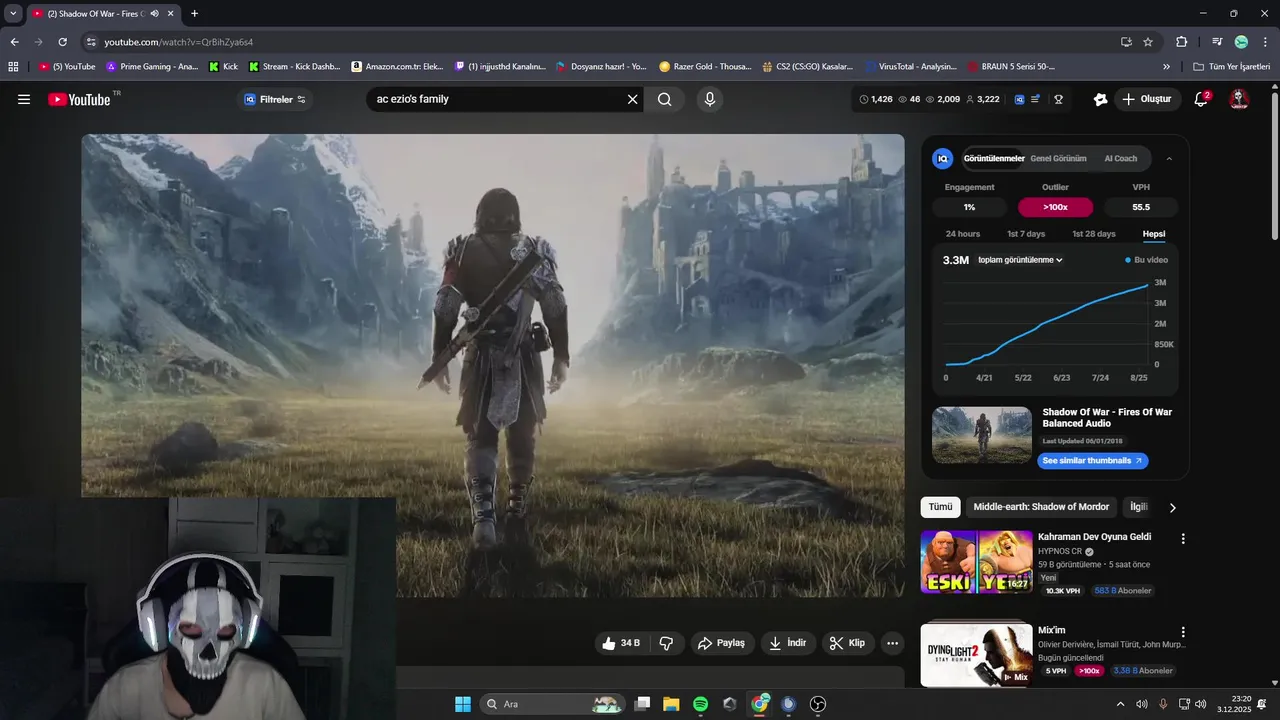The image size is (1280, 720).
Task: Select Middle-earth: Shadow of Mordor chip
Action: (1041, 507)
